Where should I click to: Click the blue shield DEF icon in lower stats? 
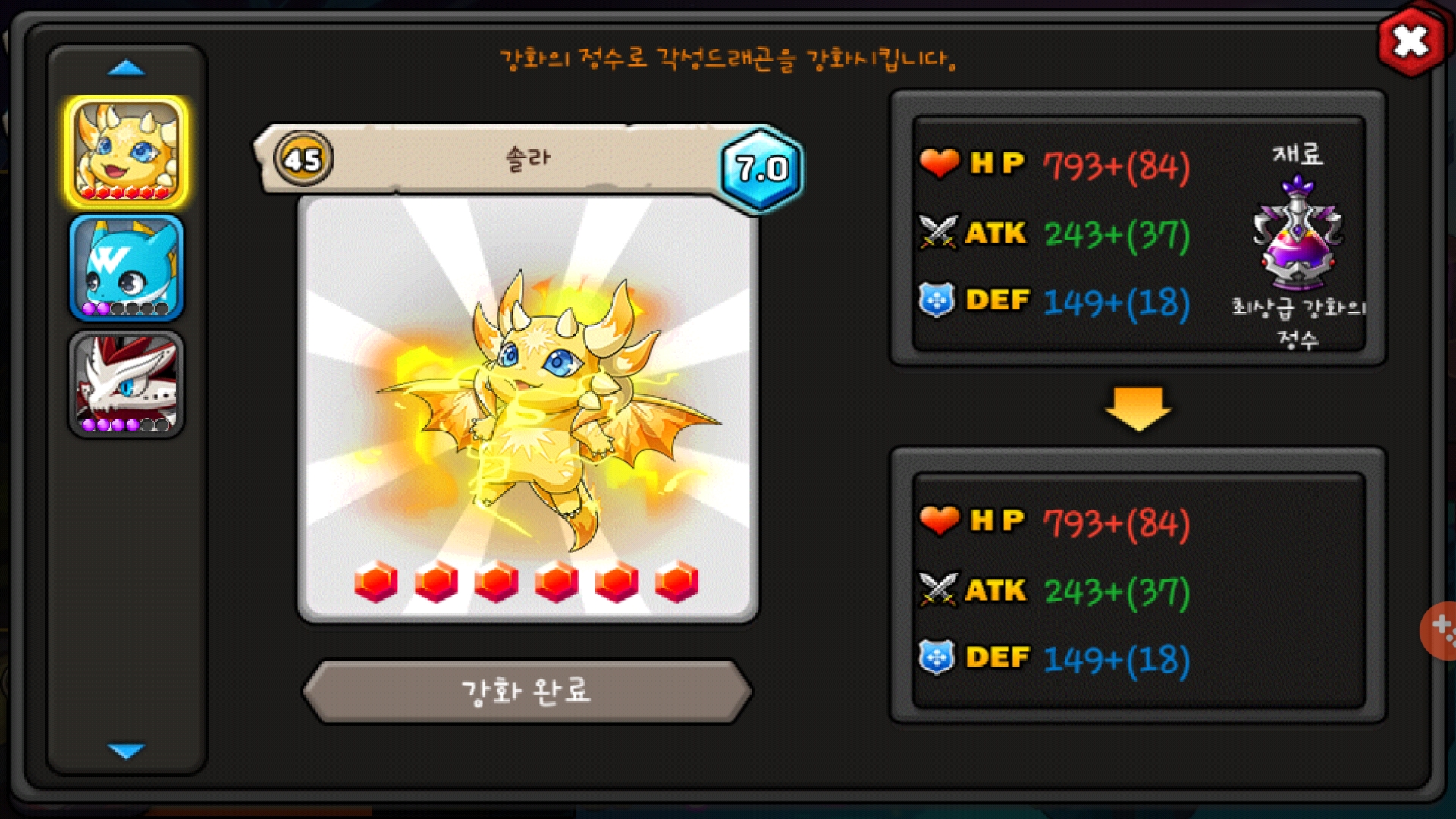pyautogui.click(x=937, y=657)
